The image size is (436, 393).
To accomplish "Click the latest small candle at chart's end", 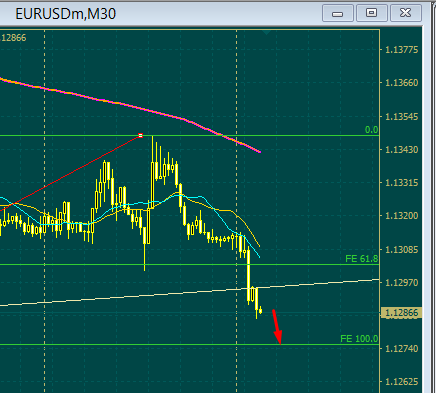I will 260,311.
